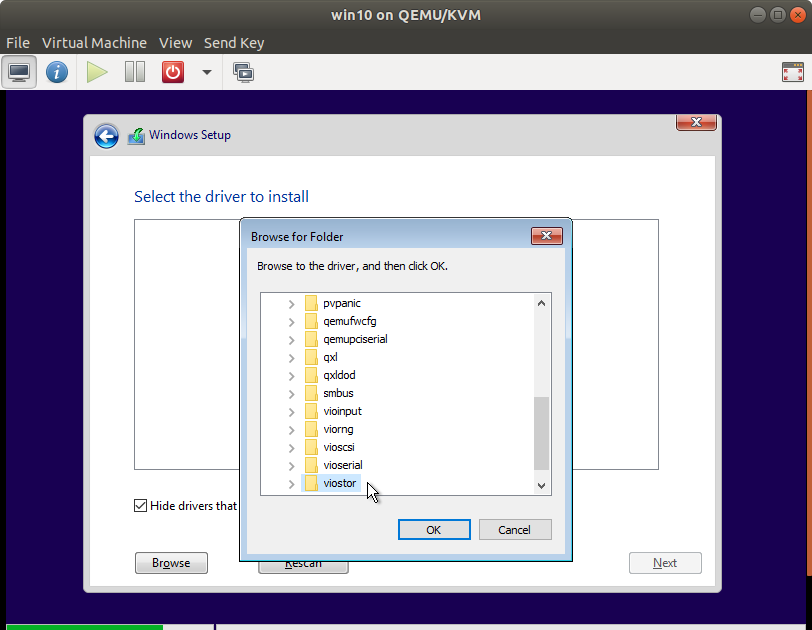The height and width of the screenshot is (630, 812).
Task: Click the viostor folder icon
Action: (x=310, y=483)
